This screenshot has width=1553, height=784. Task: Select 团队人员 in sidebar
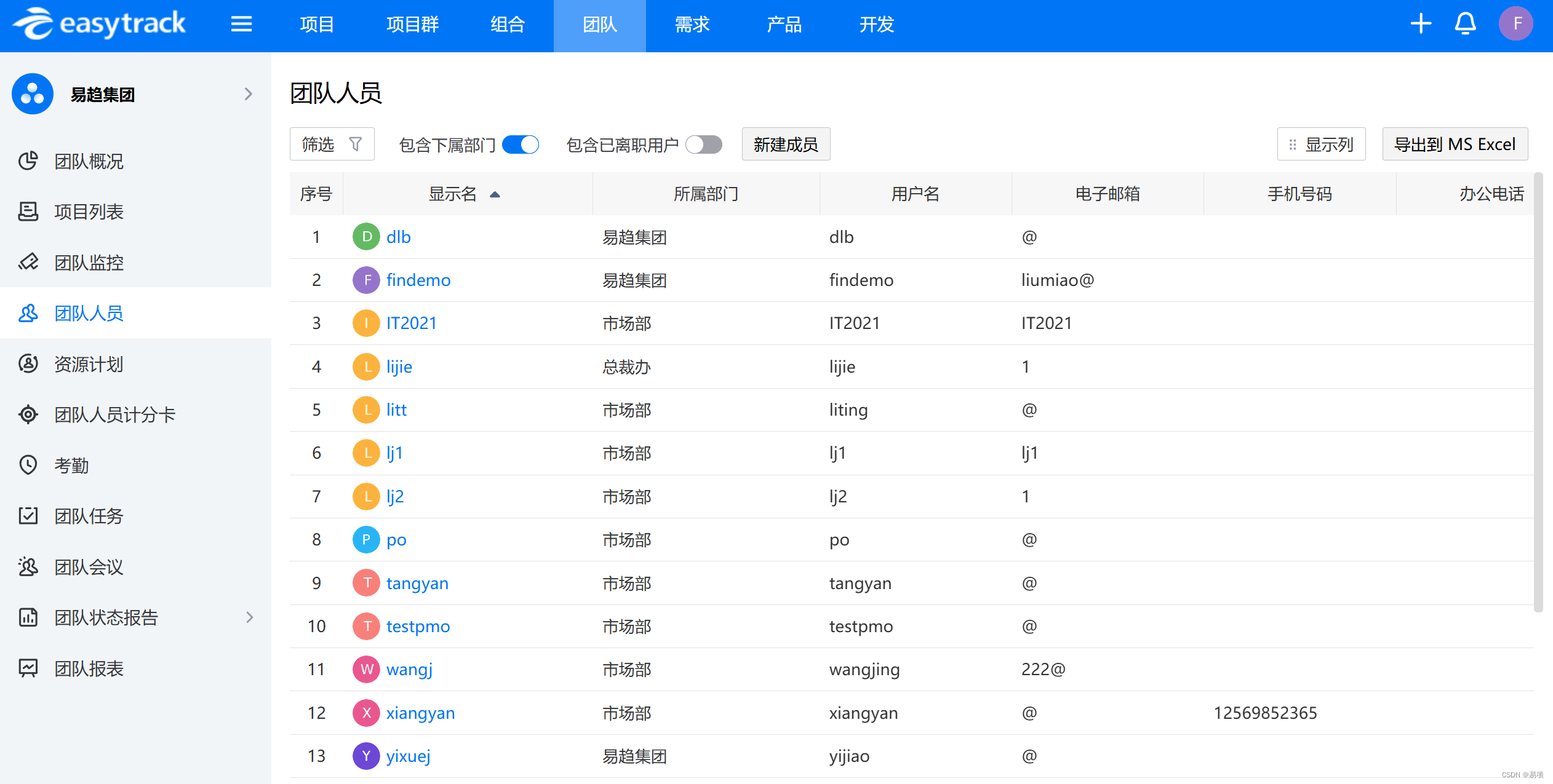tap(135, 313)
